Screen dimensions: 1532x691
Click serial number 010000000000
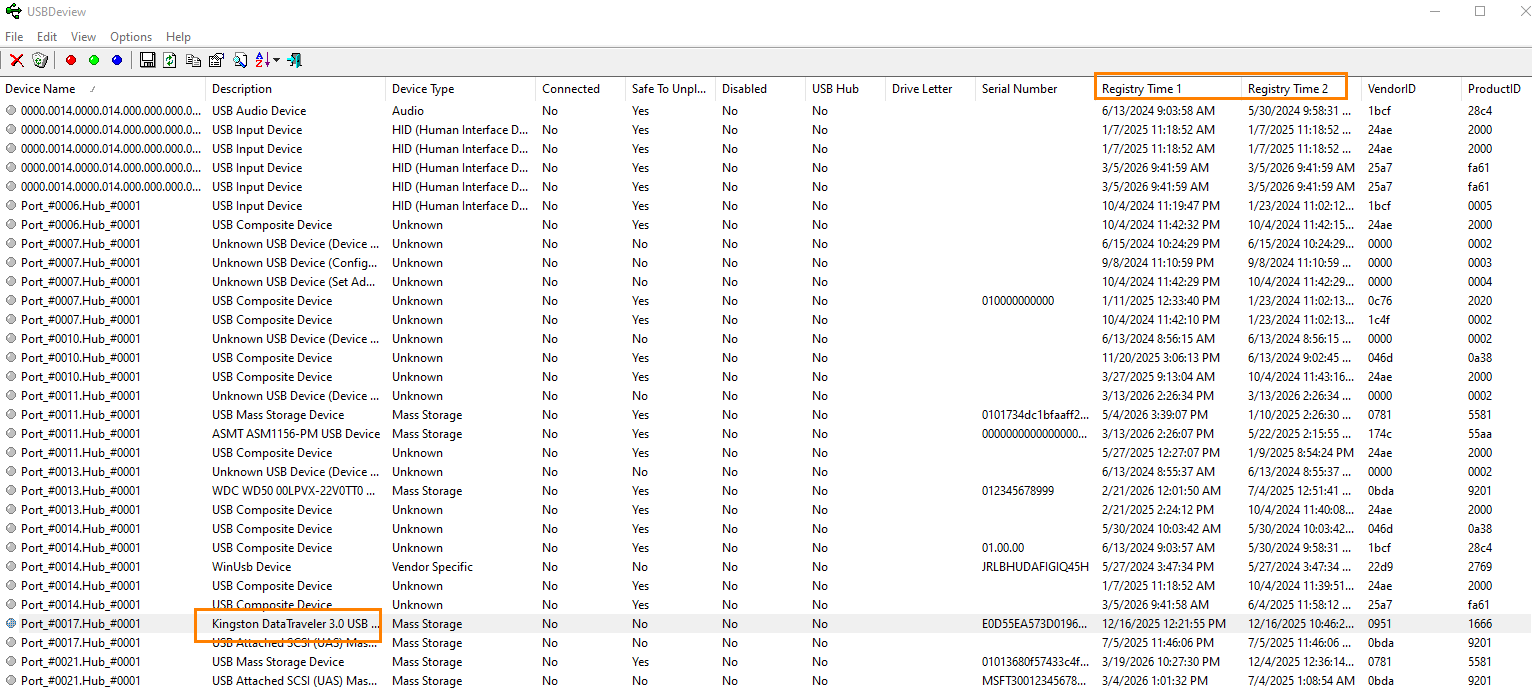tap(1017, 301)
